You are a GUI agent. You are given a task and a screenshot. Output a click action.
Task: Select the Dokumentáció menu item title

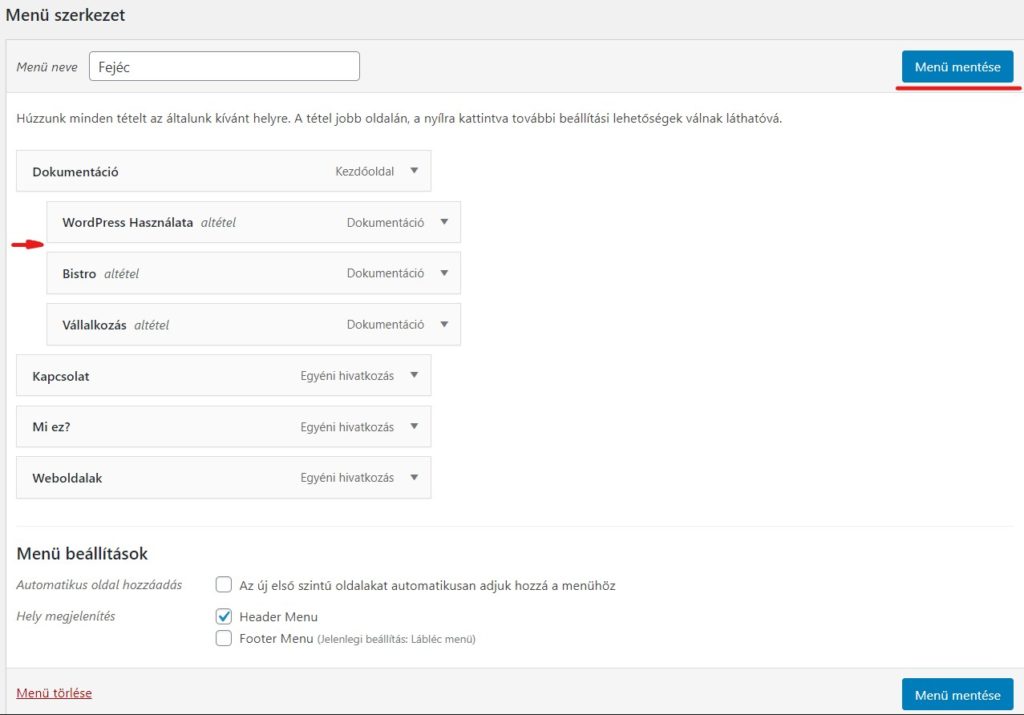tap(75, 172)
